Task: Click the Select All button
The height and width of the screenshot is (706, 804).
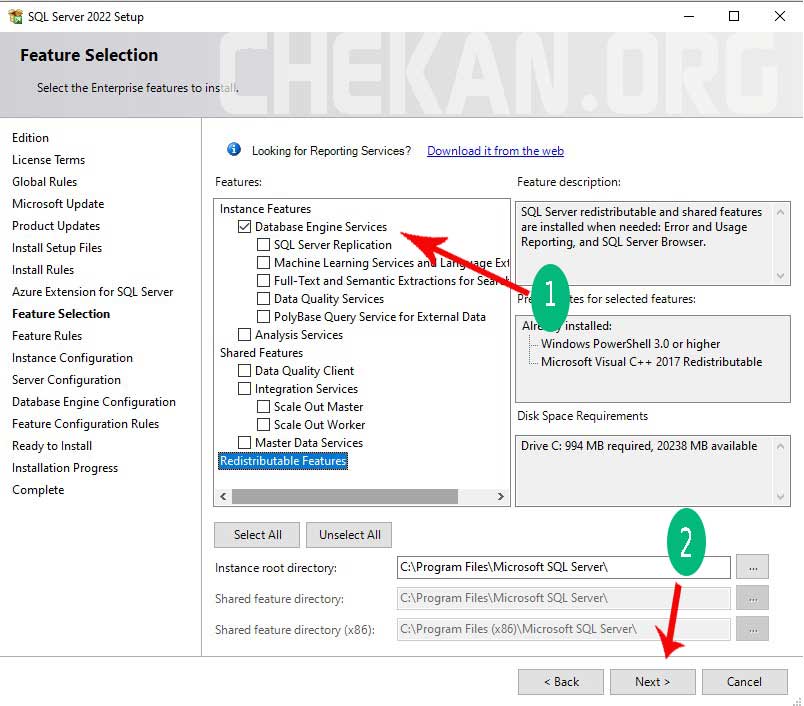Action: [x=257, y=535]
